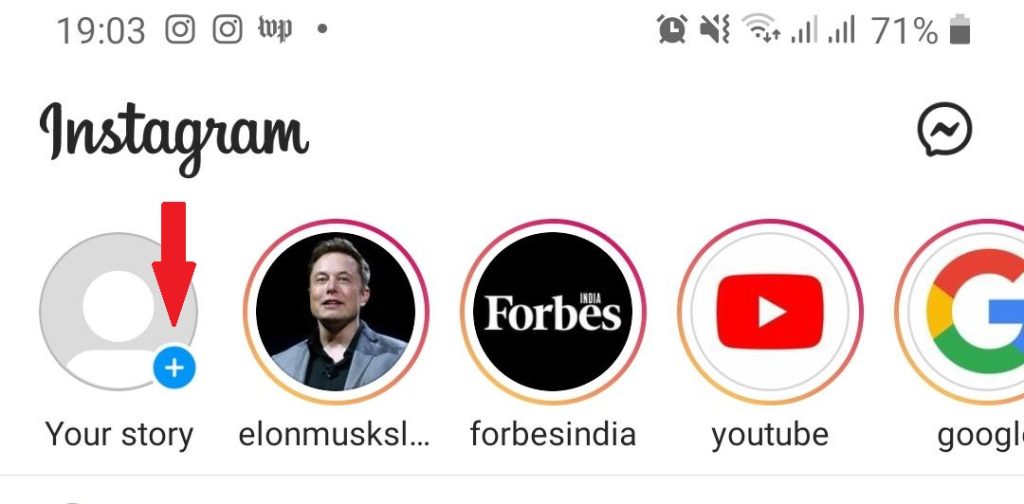The height and width of the screenshot is (504, 1024).
Task: Tap the Wi-Fi signal status icon
Action: (x=761, y=29)
